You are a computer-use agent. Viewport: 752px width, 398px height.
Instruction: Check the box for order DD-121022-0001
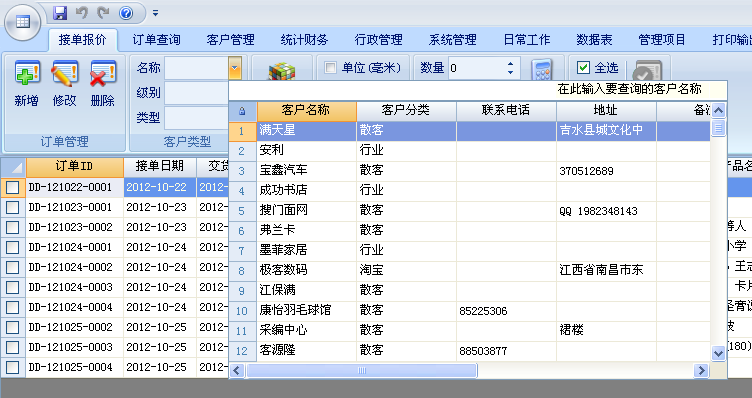click(12, 187)
